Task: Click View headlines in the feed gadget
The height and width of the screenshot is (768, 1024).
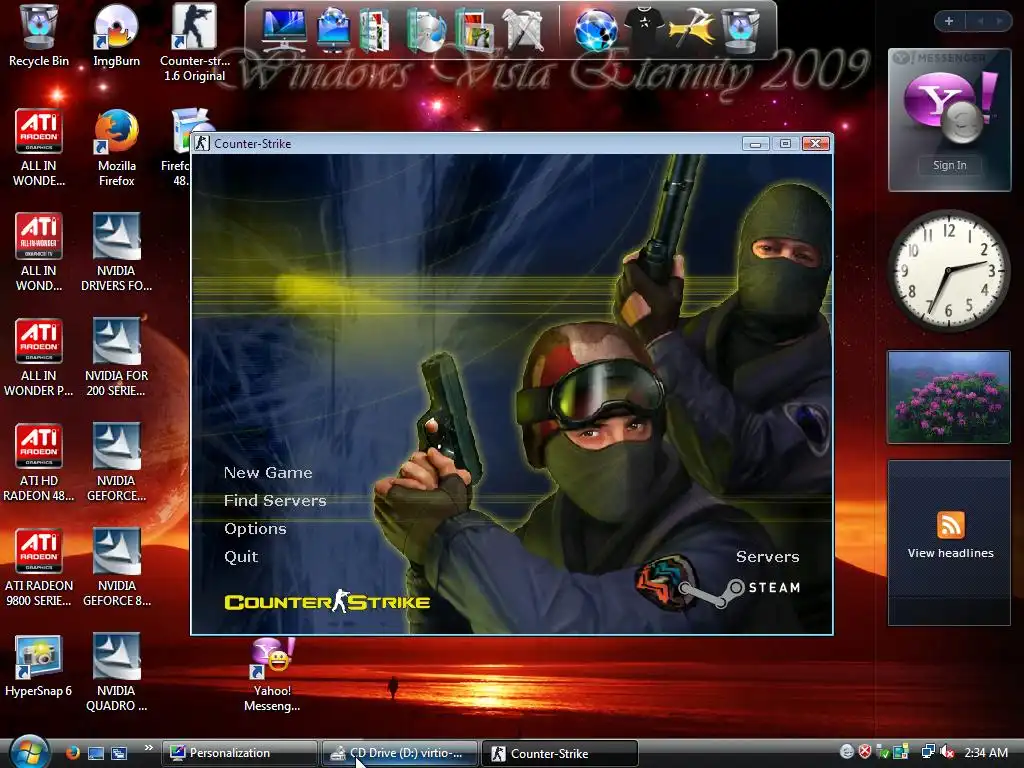Action: [x=950, y=553]
